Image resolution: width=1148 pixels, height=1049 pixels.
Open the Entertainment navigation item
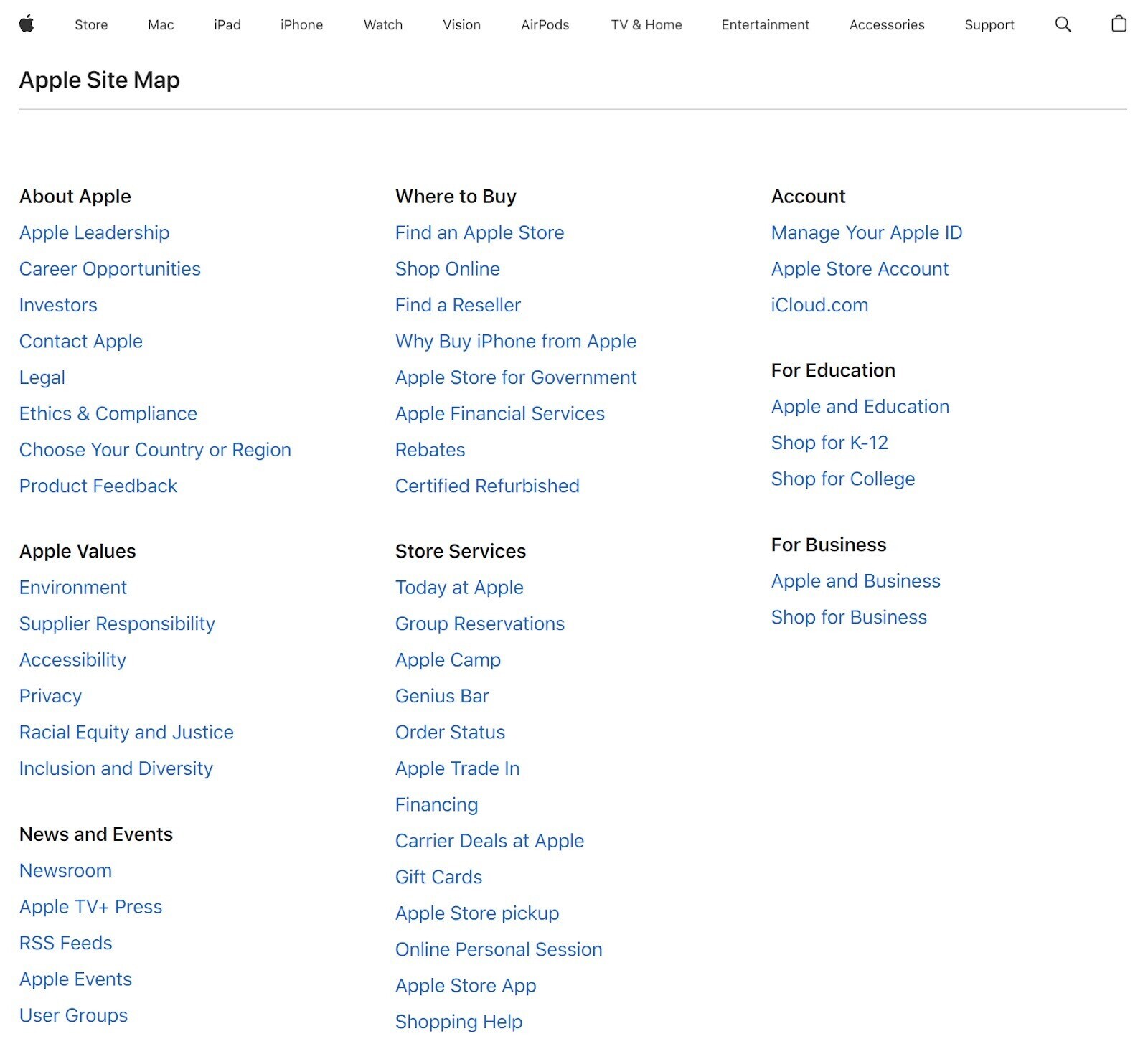(765, 24)
